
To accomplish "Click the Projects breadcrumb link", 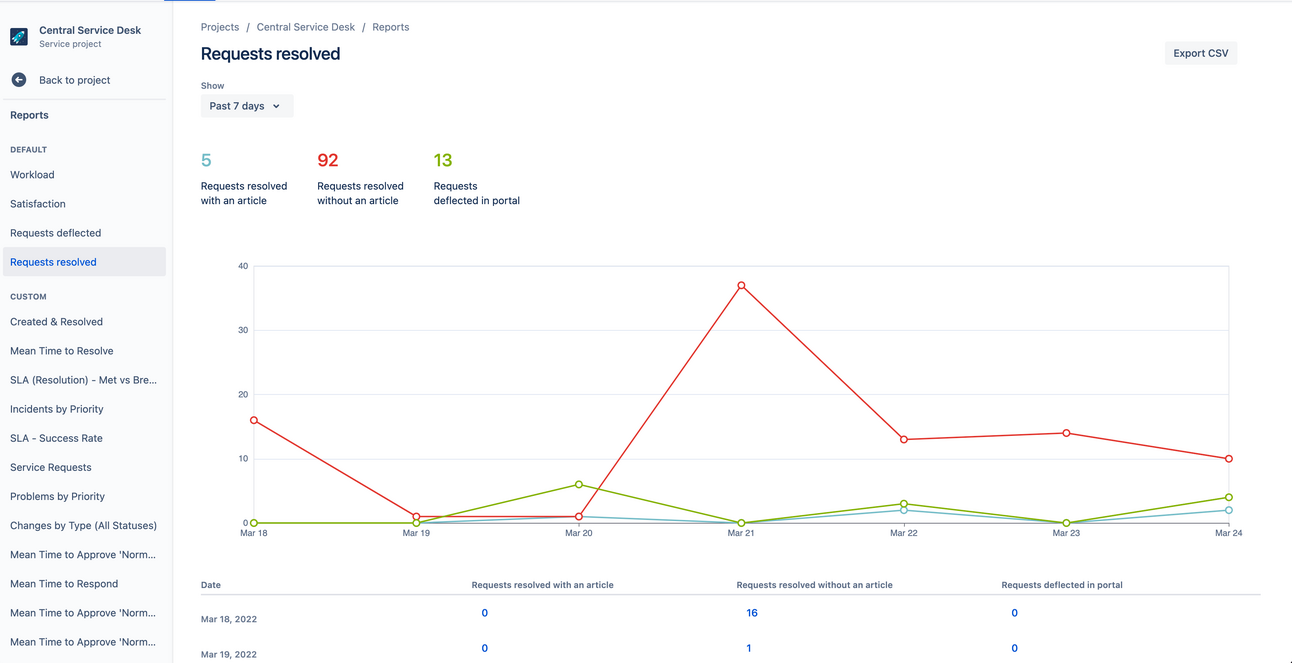I will point(220,27).
